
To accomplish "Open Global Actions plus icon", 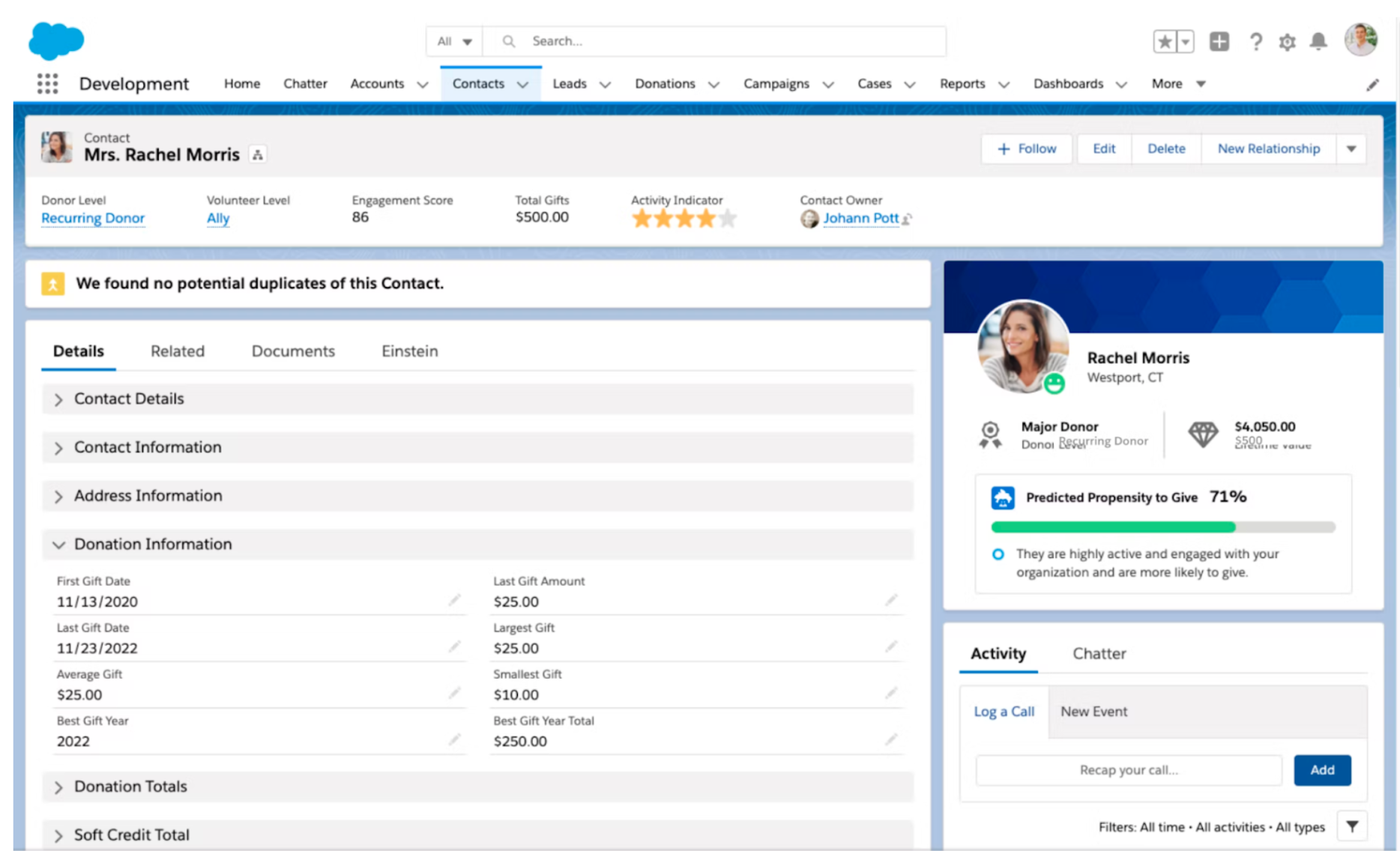I will [x=1219, y=41].
